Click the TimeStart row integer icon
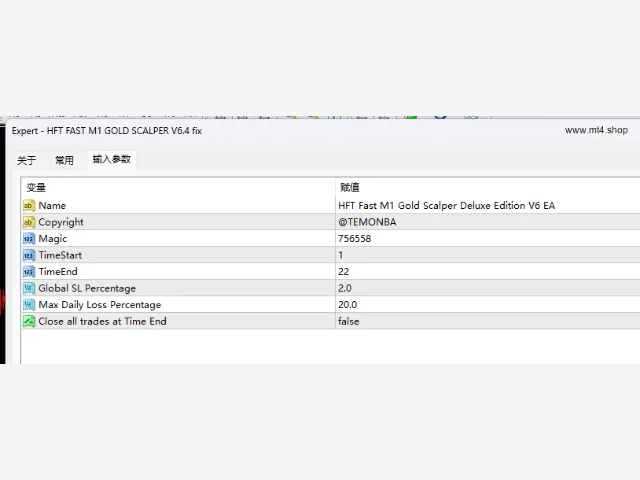Image resolution: width=640 pixels, height=480 pixels. (x=29, y=255)
